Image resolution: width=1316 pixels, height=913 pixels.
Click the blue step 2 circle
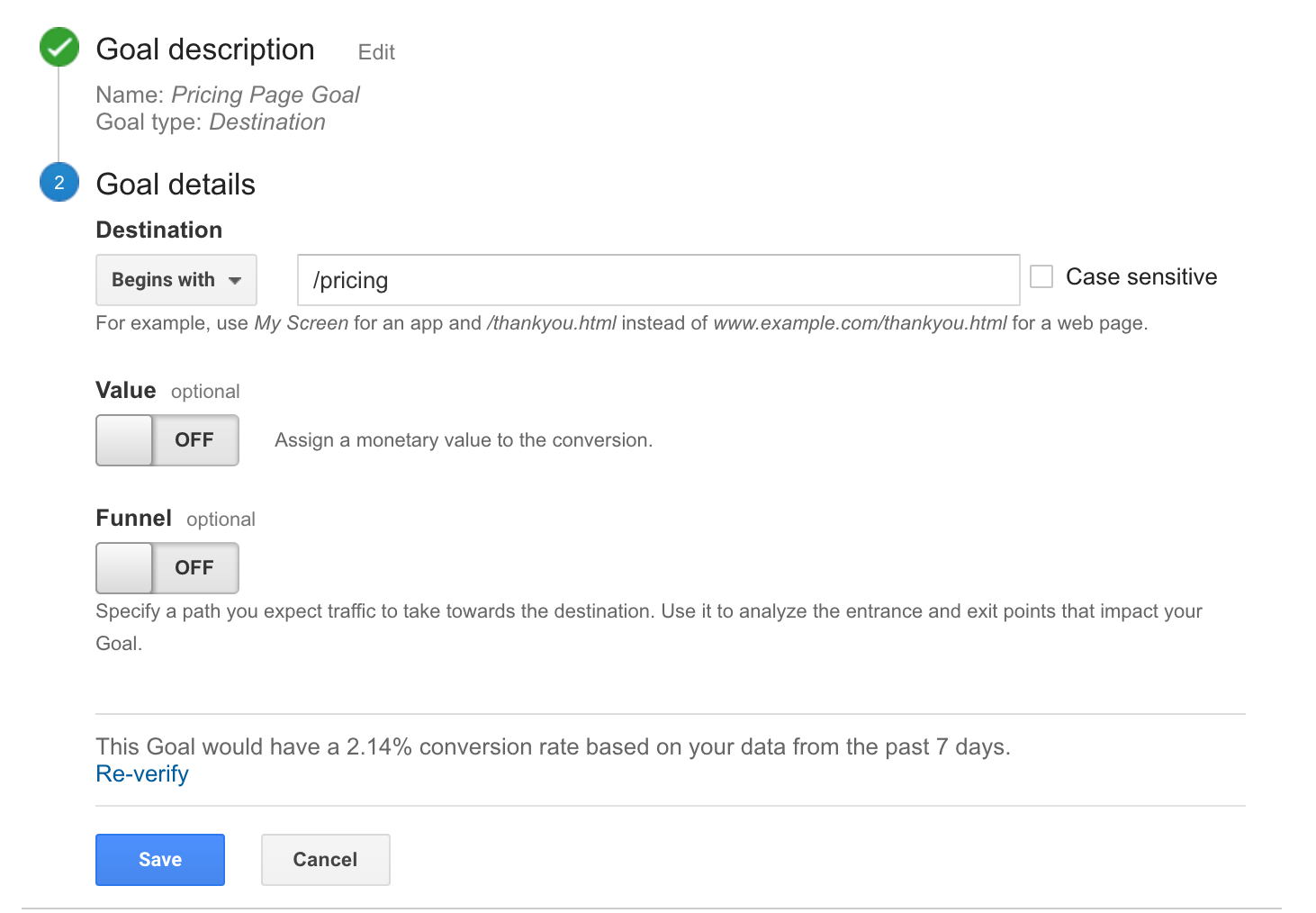coord(59,182)
